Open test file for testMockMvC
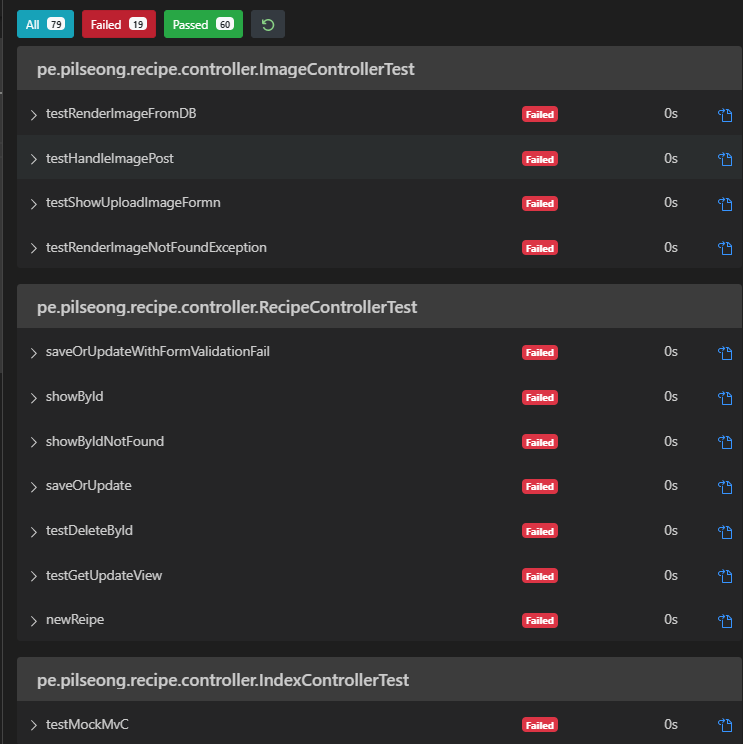This screenshot has width=743, height=744. 724,725
